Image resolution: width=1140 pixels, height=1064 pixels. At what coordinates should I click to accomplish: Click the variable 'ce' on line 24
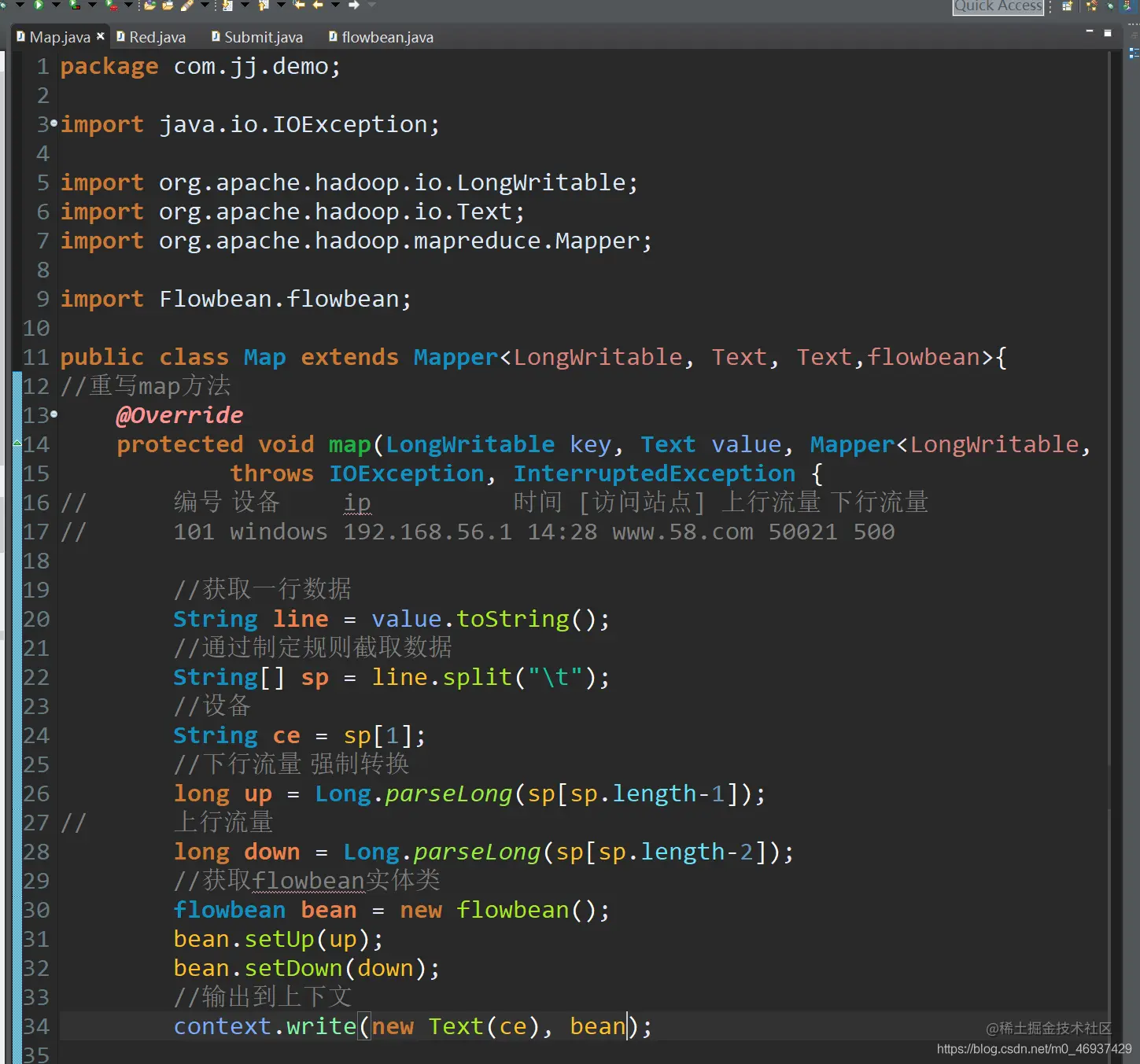pos(286,735)
